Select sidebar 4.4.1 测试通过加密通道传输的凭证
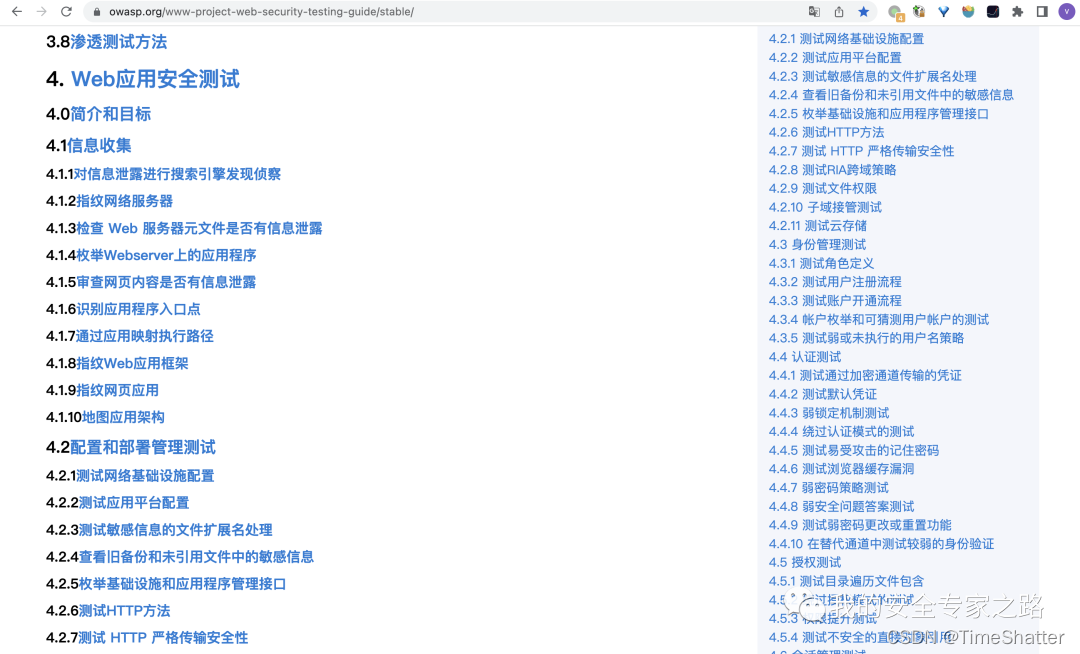Image resolution: width=1080 pixels, height=654 pixels. [865, 375]
